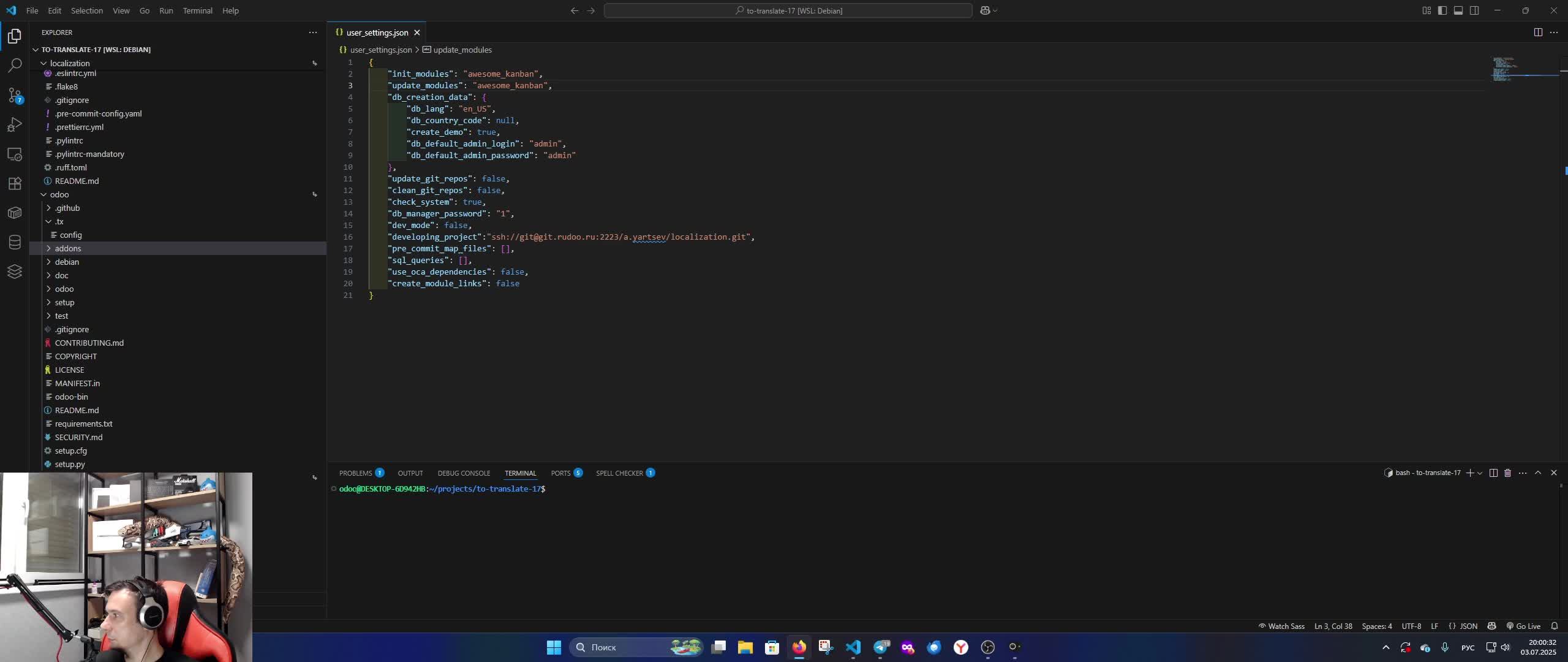Open the Extensions view
The image size is (1568, 662).
coord(15,183)
